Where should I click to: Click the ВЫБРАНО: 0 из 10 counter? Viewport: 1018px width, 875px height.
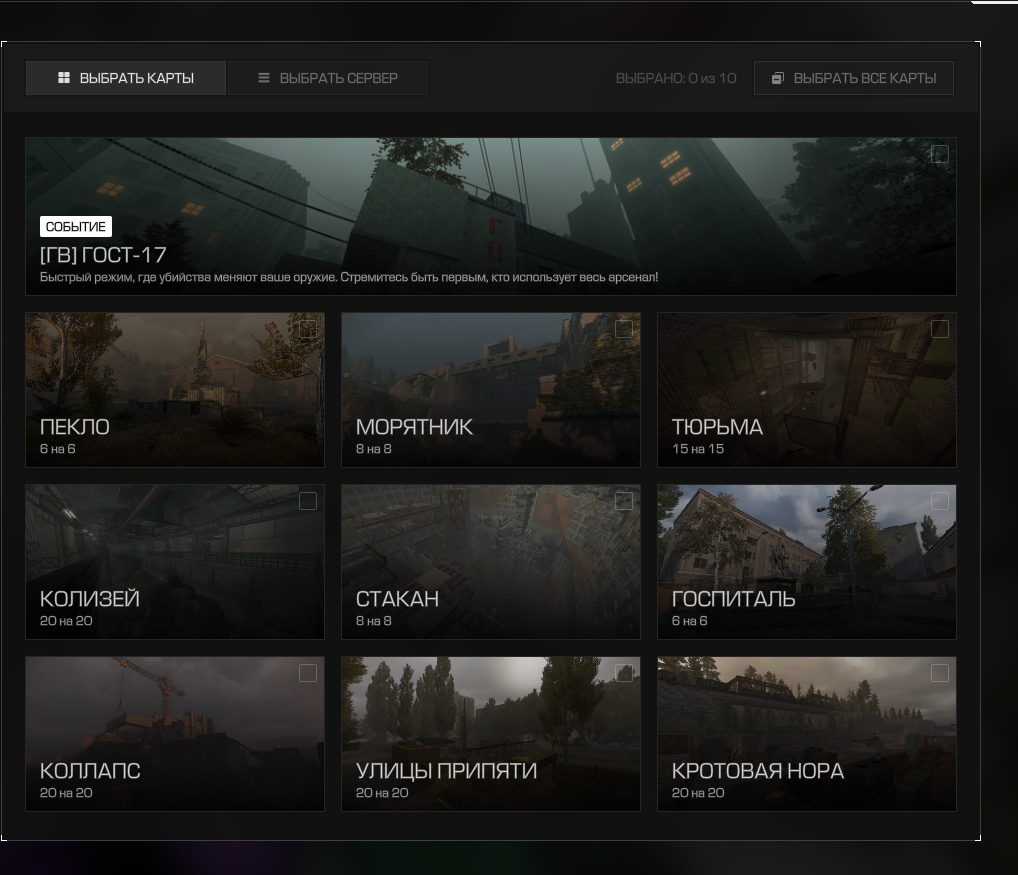[676, 79]
